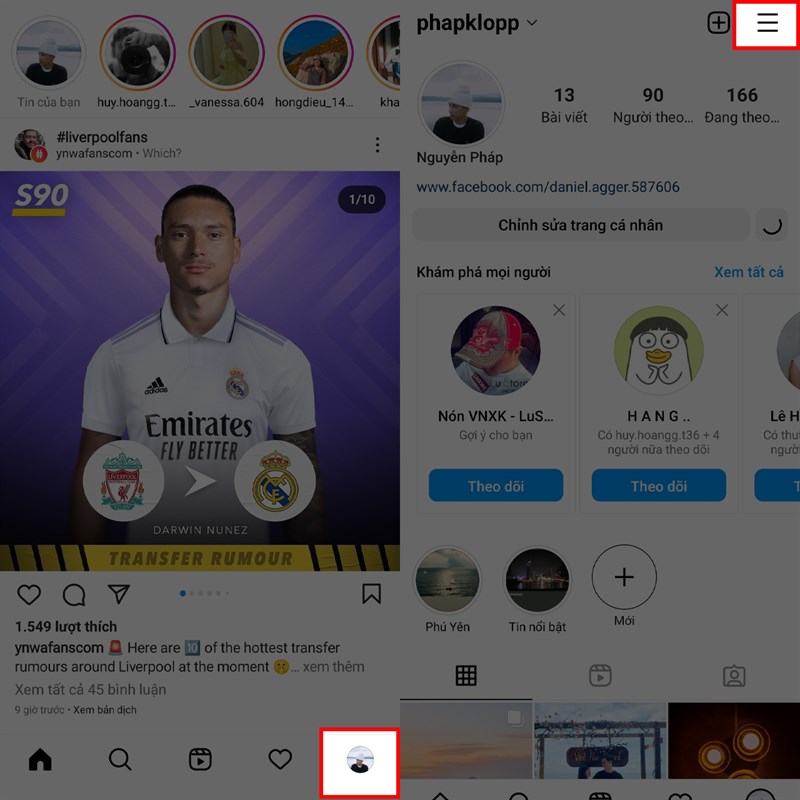The width and height of the screenshot is (800, 800).
Task: Open Reels icon in feed bottom bar
Action: 200,759
